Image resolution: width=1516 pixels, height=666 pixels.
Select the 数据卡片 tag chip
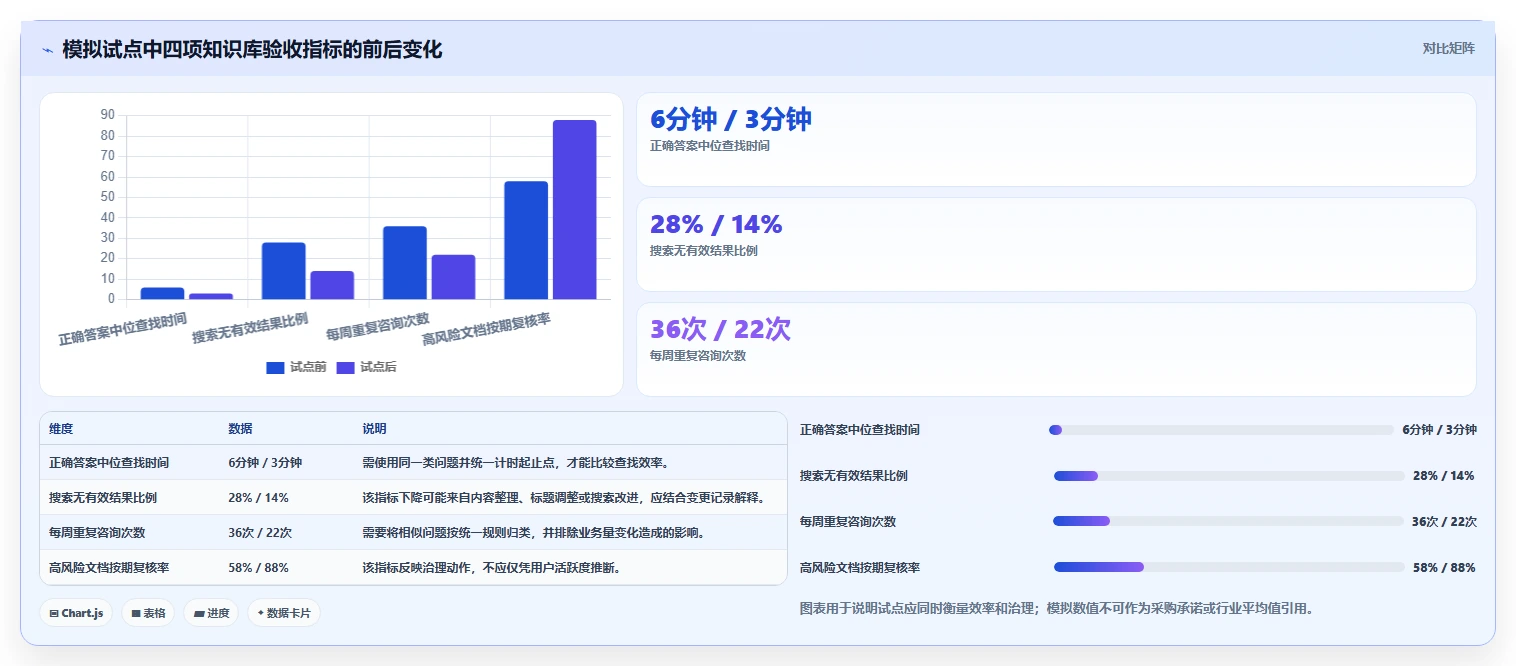pos(284,613)
